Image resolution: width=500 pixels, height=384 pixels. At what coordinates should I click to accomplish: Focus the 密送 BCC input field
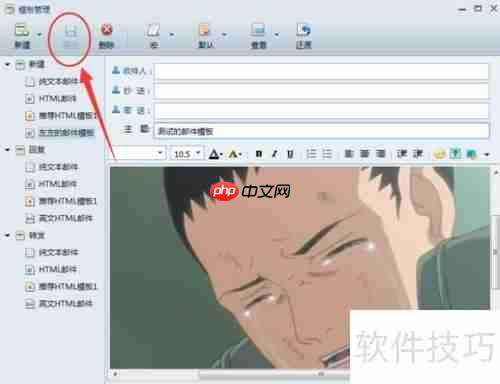click(321, 110)
